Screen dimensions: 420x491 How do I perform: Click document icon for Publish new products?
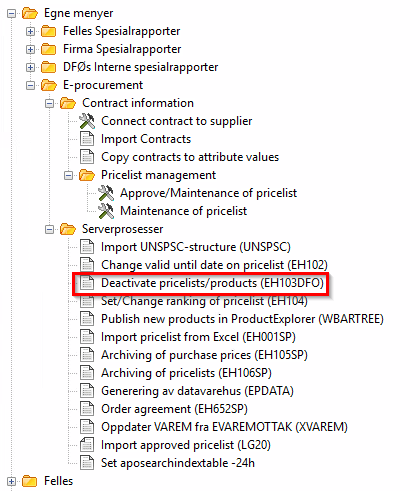[x=87, y=319]
